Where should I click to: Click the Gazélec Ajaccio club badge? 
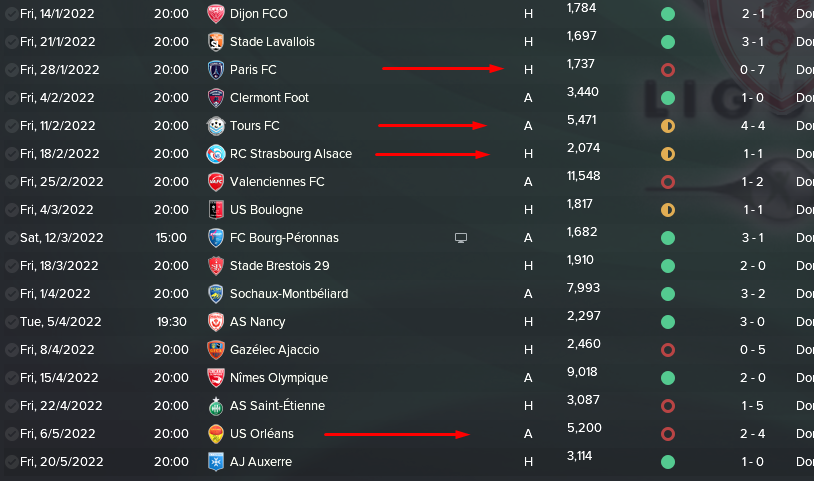tap(215, 350)
